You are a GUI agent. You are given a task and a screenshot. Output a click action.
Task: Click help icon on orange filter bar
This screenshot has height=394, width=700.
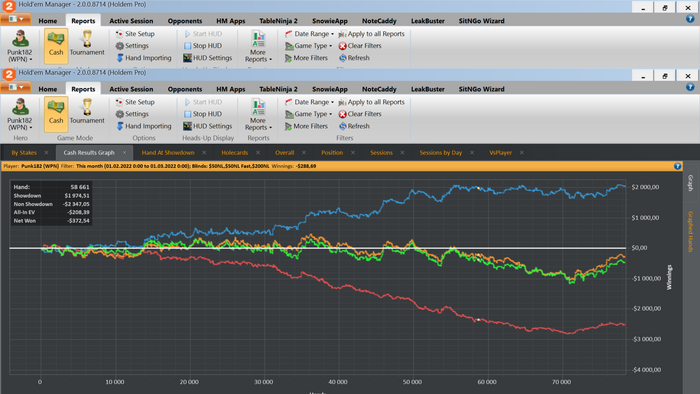coord(678,166)
